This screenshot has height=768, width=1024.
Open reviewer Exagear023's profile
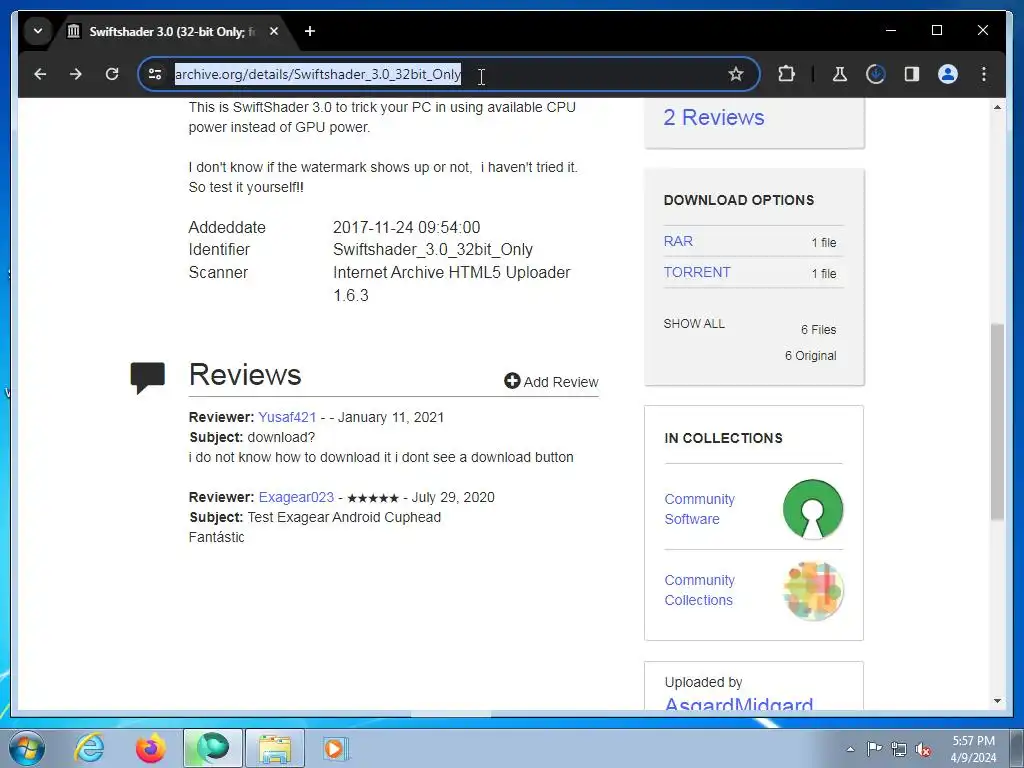coord(296,497)
